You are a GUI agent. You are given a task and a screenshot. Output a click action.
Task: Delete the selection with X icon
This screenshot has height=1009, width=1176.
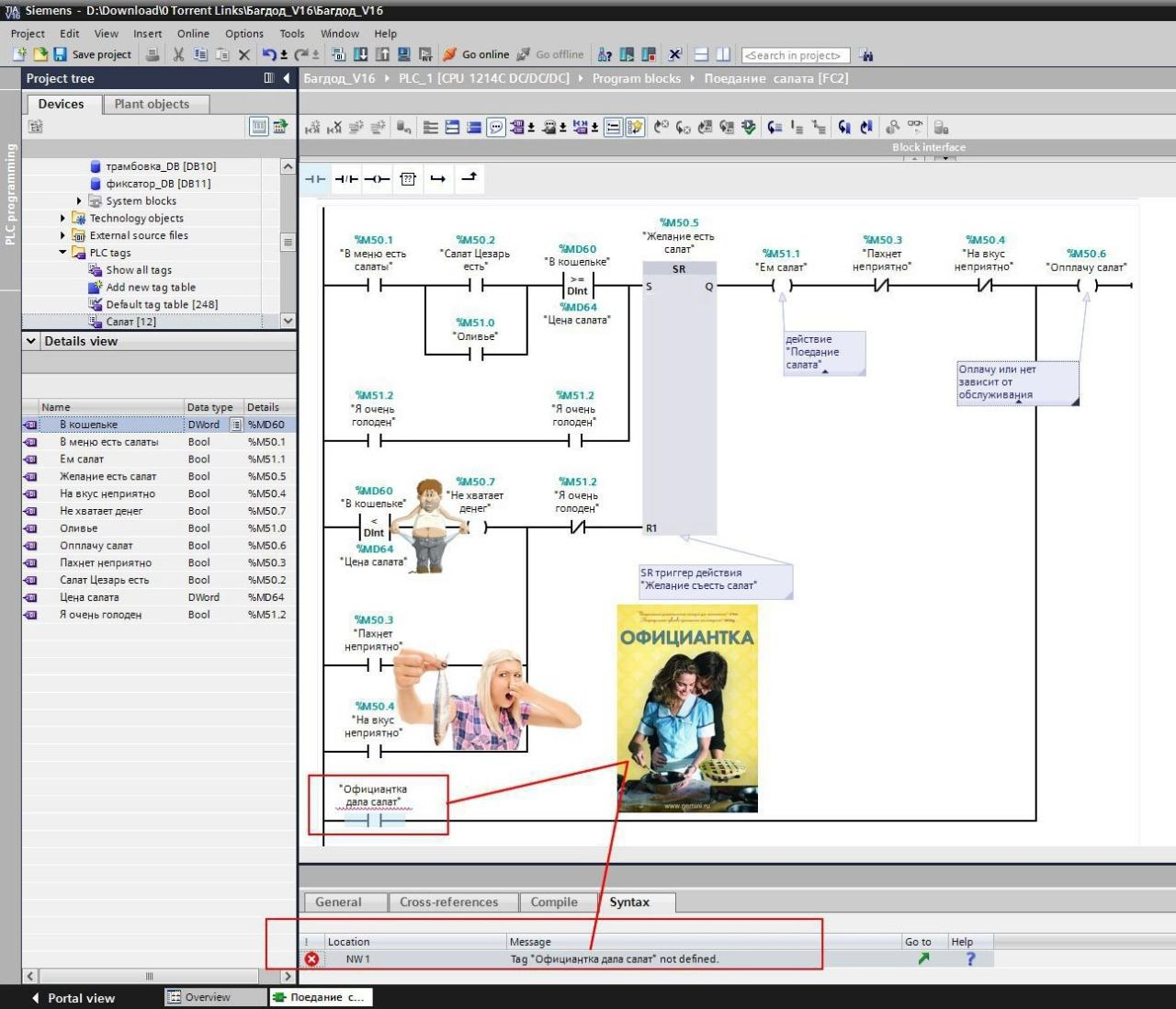pyautogui.click(x=244, y=55)
